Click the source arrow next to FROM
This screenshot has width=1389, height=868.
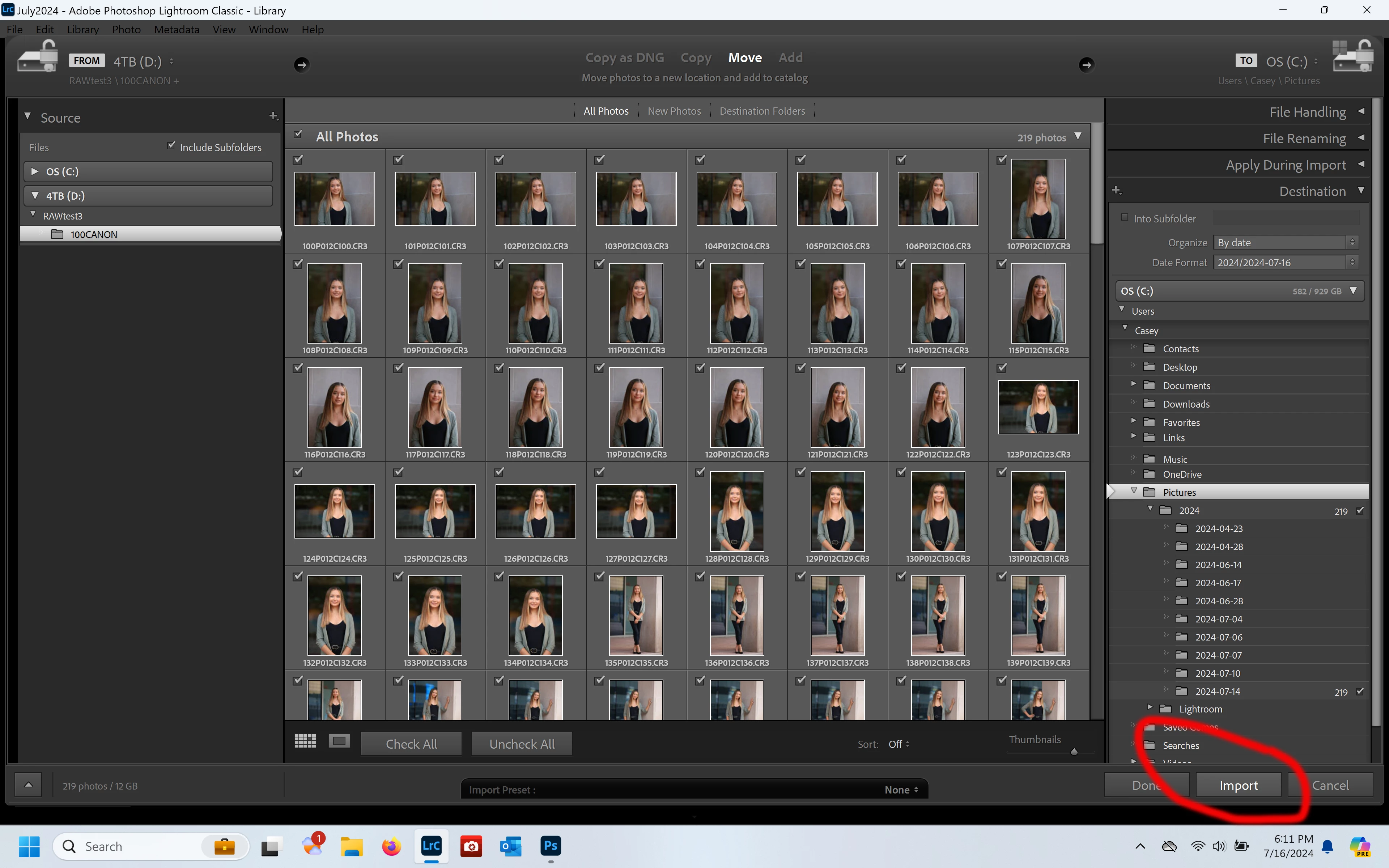[302, 64]
